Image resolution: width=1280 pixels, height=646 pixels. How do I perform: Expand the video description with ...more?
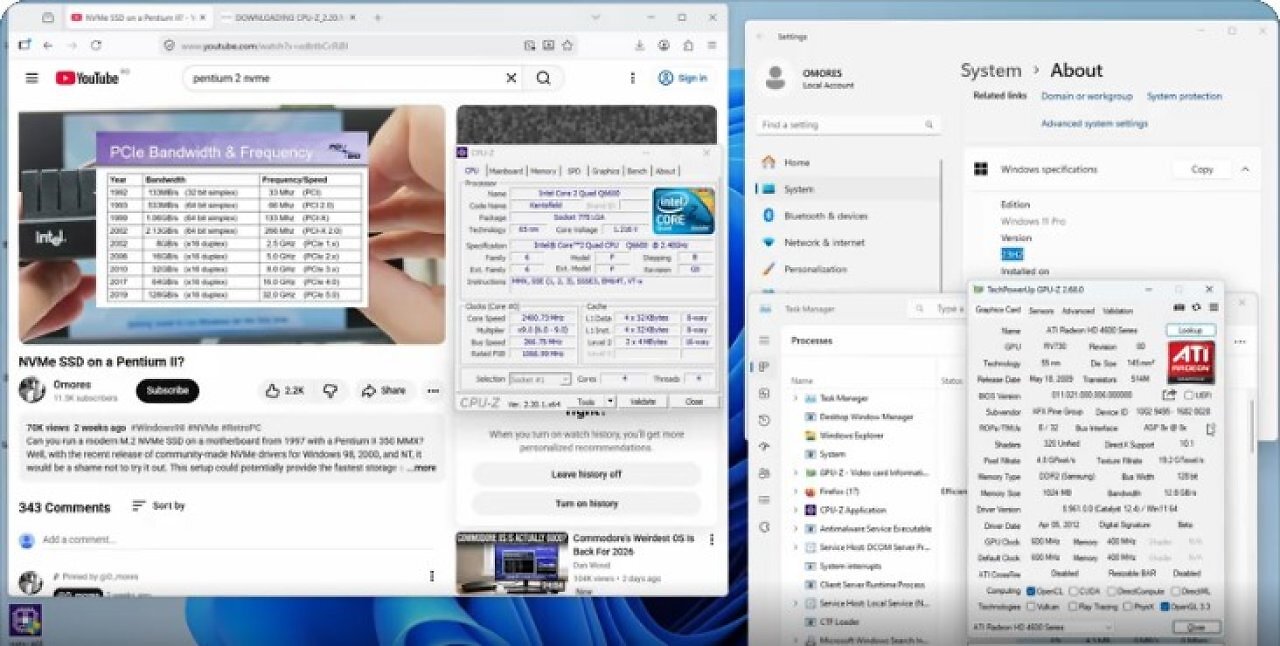pyautogui.click(x=423, y=468)
